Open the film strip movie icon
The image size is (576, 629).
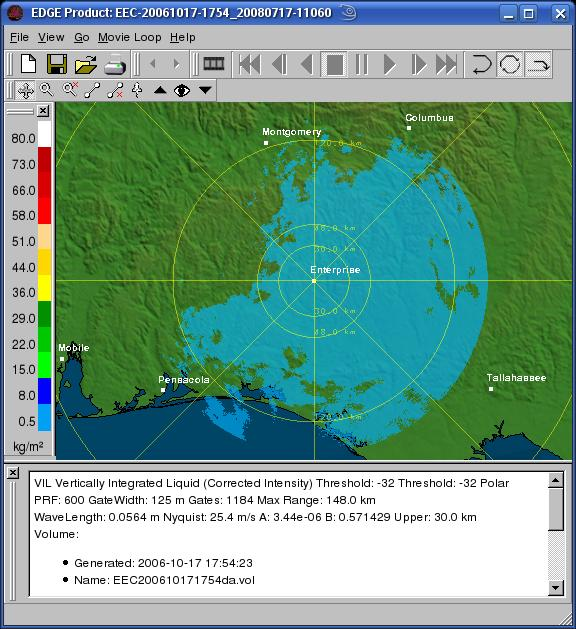(214, 64)
